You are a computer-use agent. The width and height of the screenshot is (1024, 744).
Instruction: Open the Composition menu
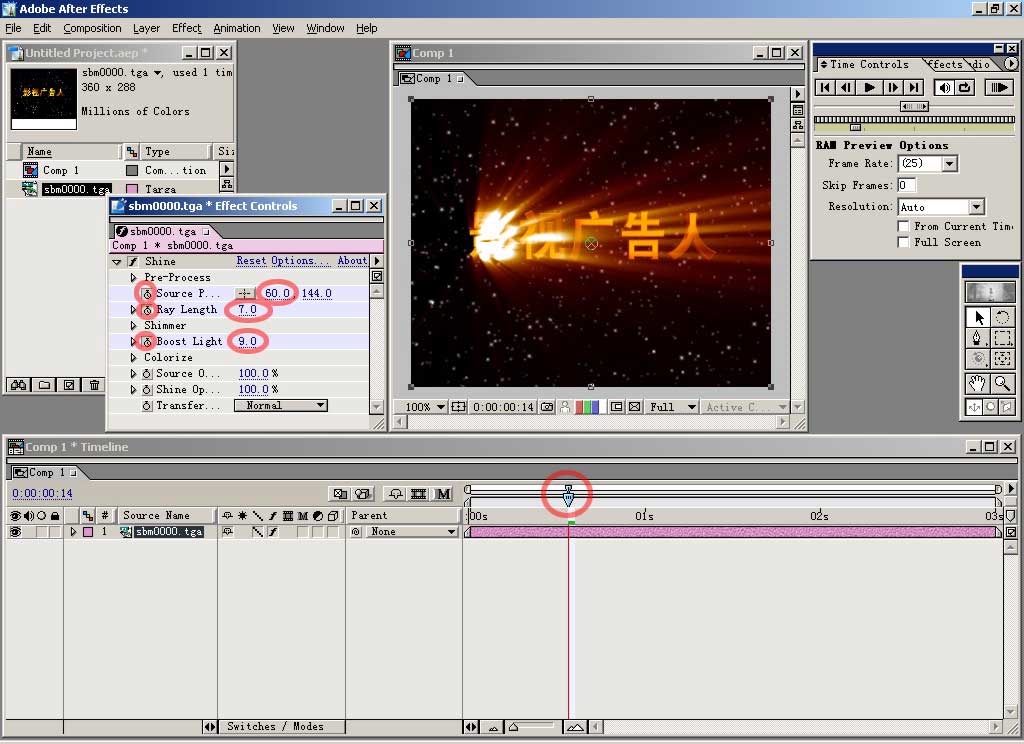pos(92,28)
